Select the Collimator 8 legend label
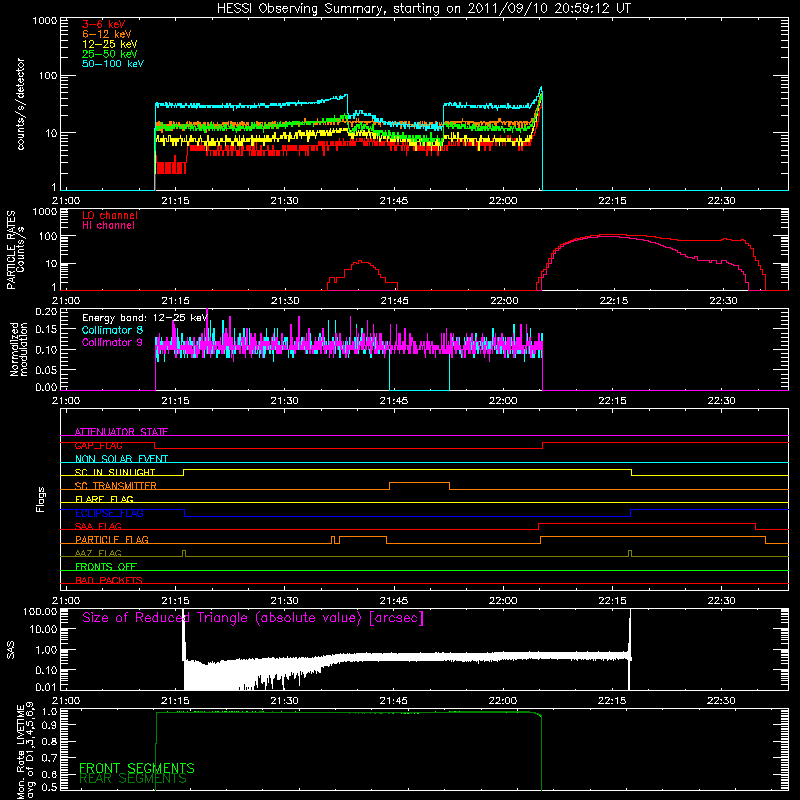The image size is (800, 800). coord(112,330)
